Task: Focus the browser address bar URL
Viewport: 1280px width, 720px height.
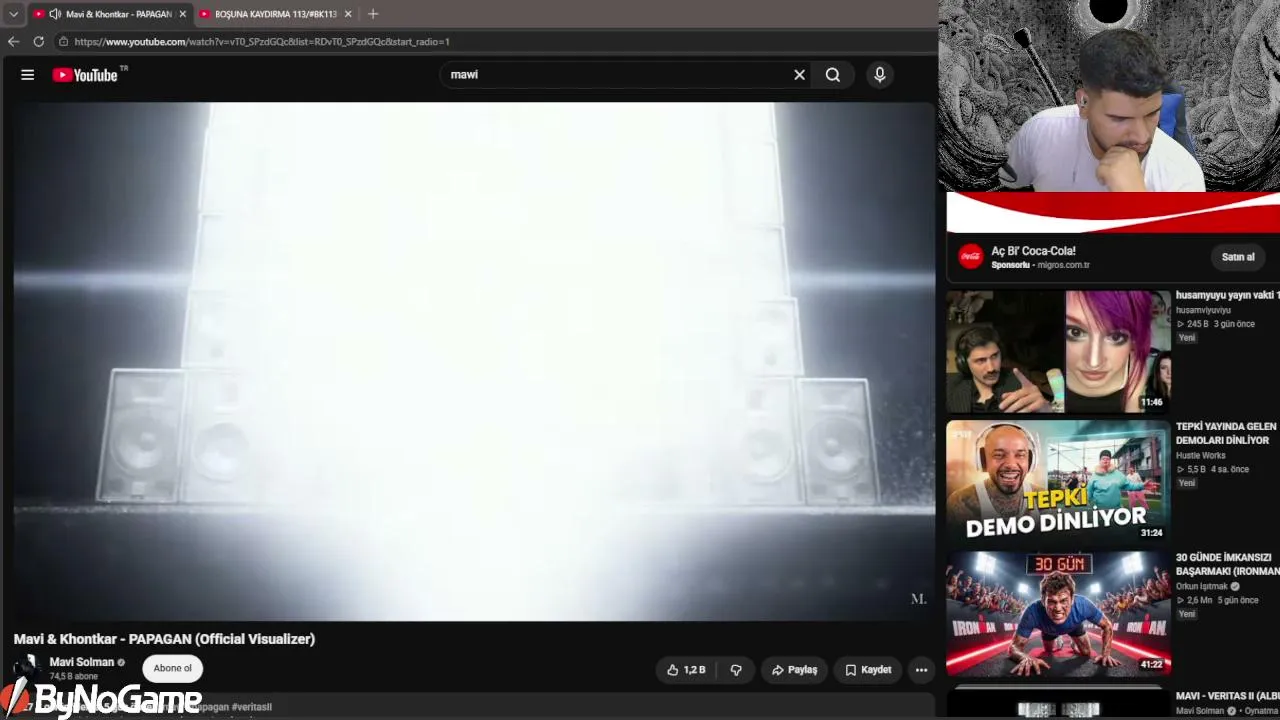Action: [x=262, y=42]
